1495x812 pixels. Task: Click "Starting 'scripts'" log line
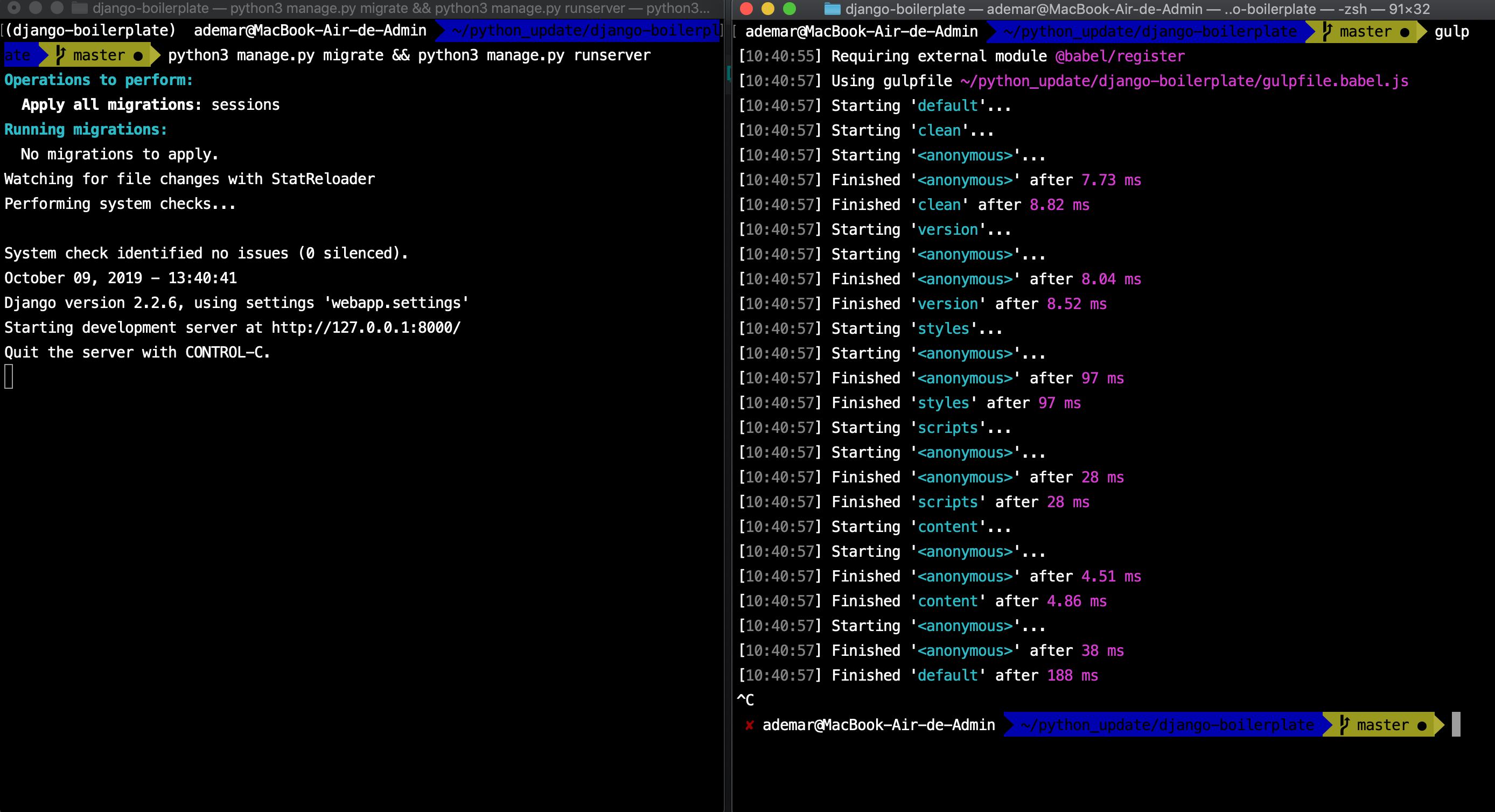click(874, 428)
